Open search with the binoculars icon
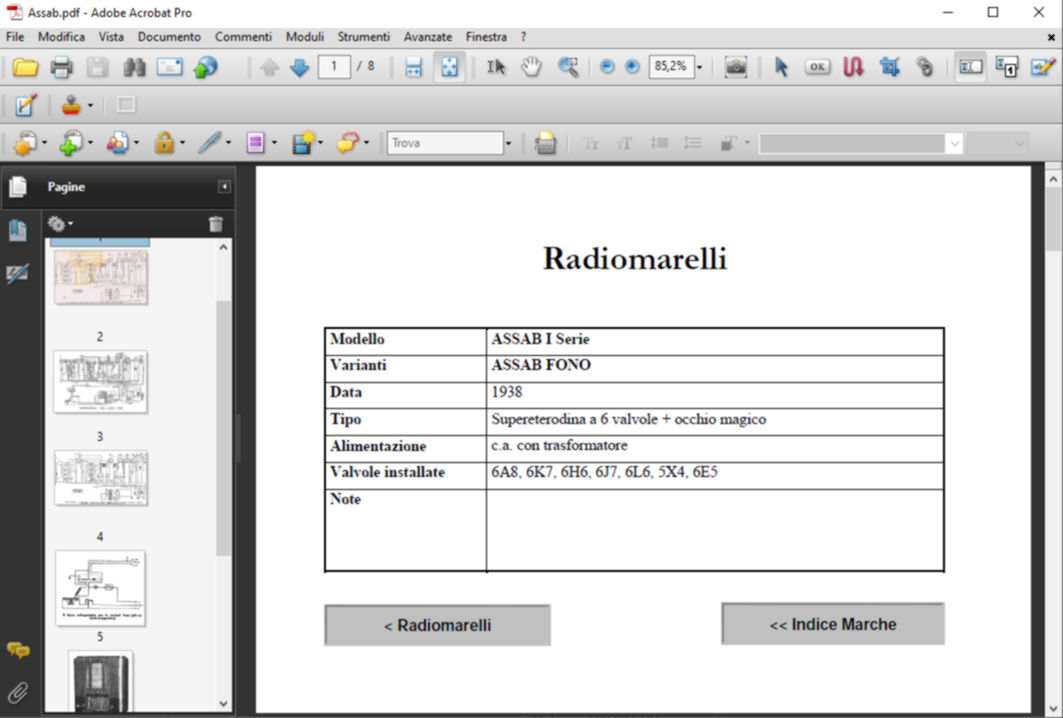Image resolution: width=1063 pixels, height=718 pixels. click(134, 67)
